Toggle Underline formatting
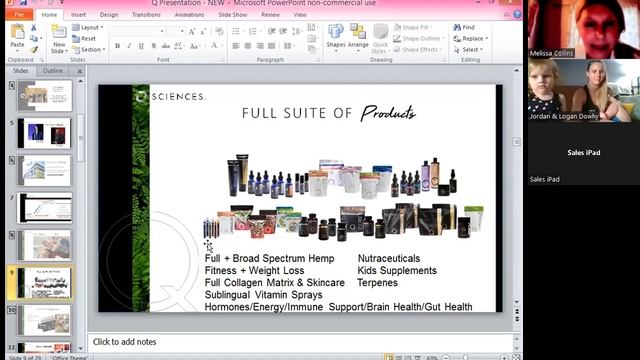The width and height of the screenshot is (640, 360). 141,46
